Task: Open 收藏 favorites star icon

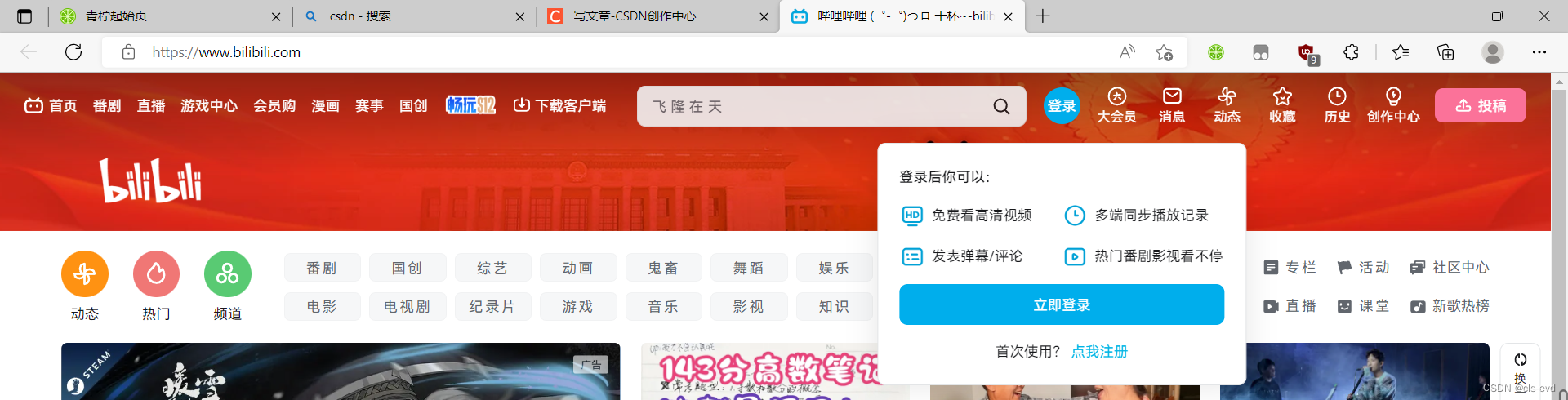Action: pos(1282,105)
